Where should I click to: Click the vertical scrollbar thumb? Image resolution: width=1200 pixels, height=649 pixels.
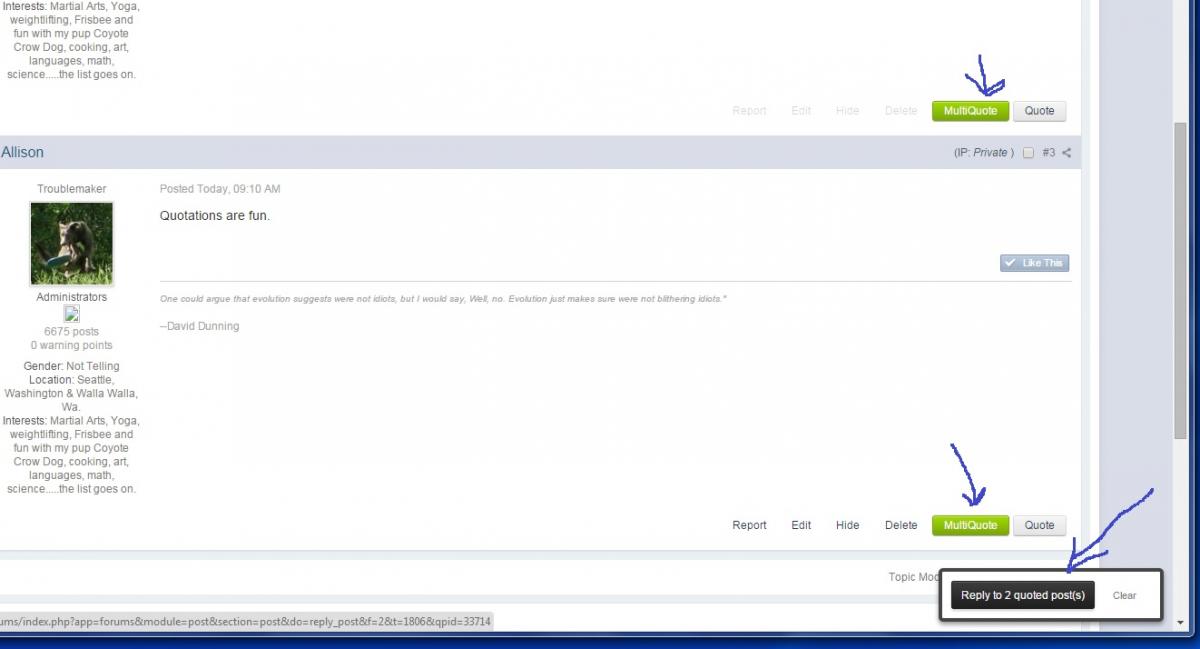click(1180, 280)
